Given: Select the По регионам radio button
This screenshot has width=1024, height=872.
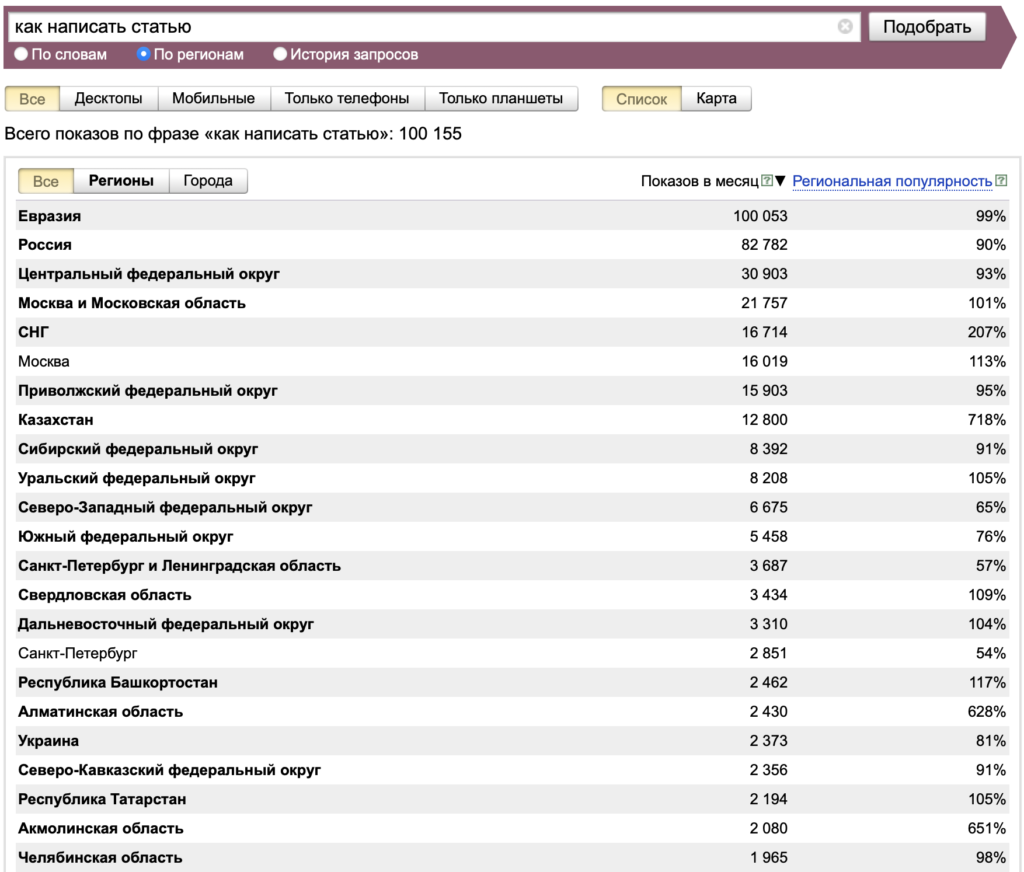Looking at the screenshot, I should (x=143, y=54).
